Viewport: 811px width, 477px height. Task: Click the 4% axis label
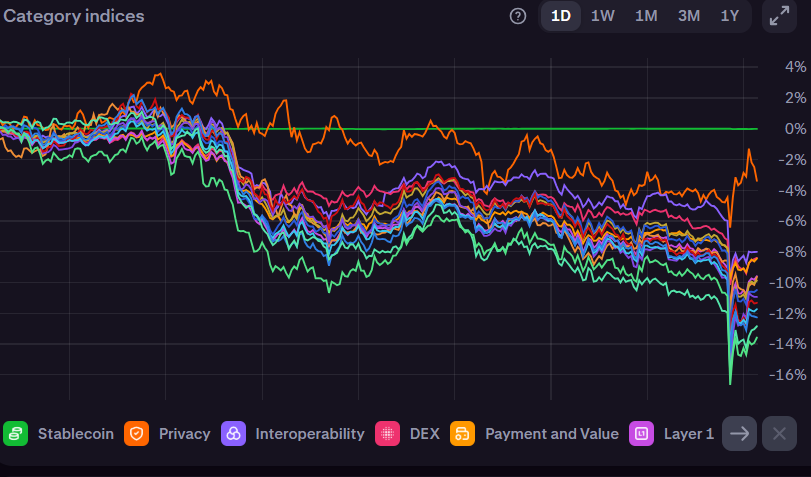coord(795,67)
